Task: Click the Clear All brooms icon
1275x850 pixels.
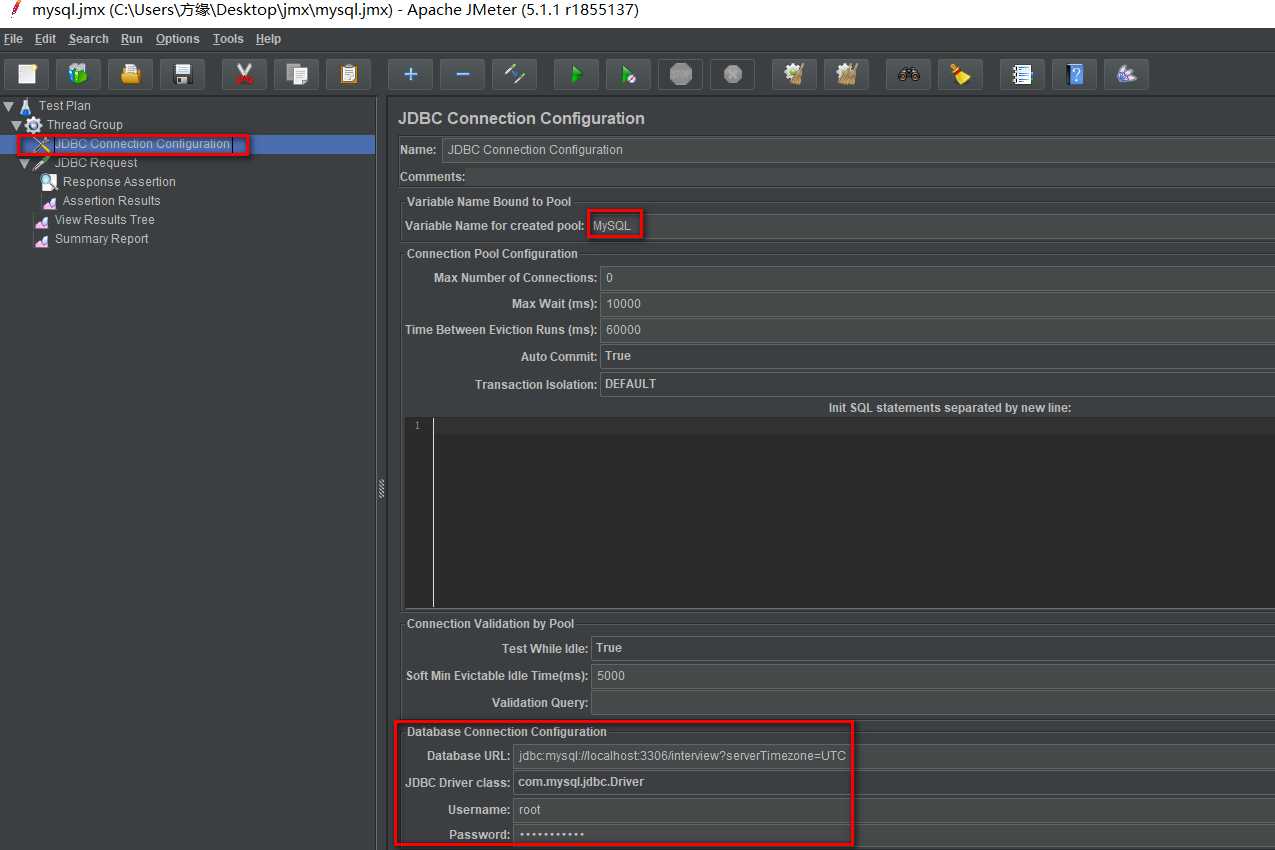Action: point(846,74)
